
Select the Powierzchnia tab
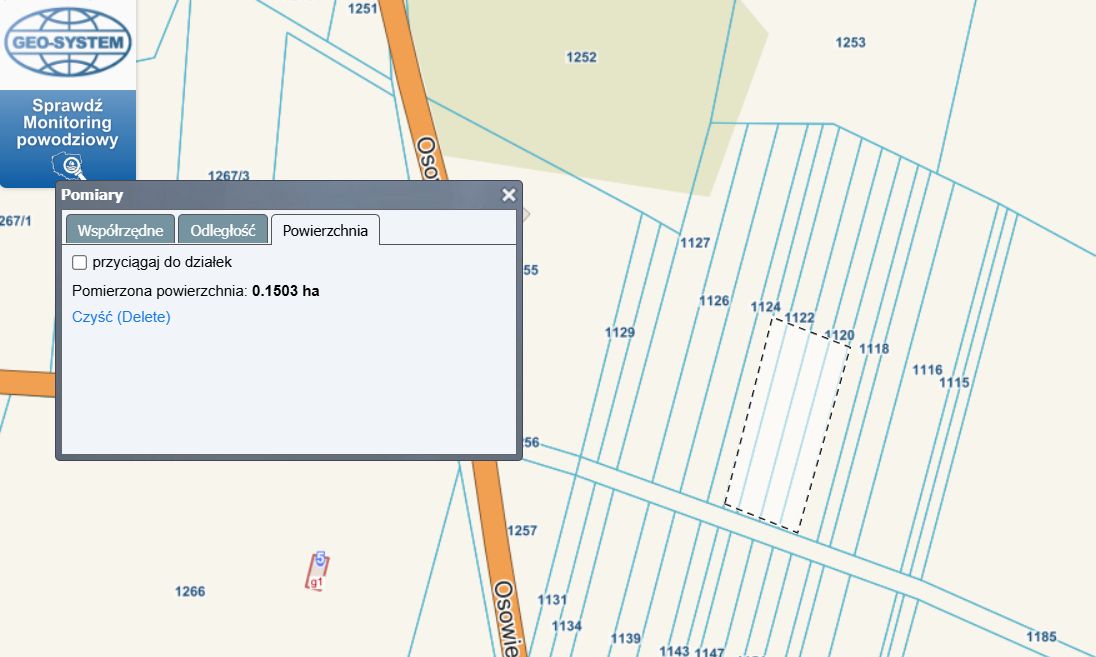325,230
